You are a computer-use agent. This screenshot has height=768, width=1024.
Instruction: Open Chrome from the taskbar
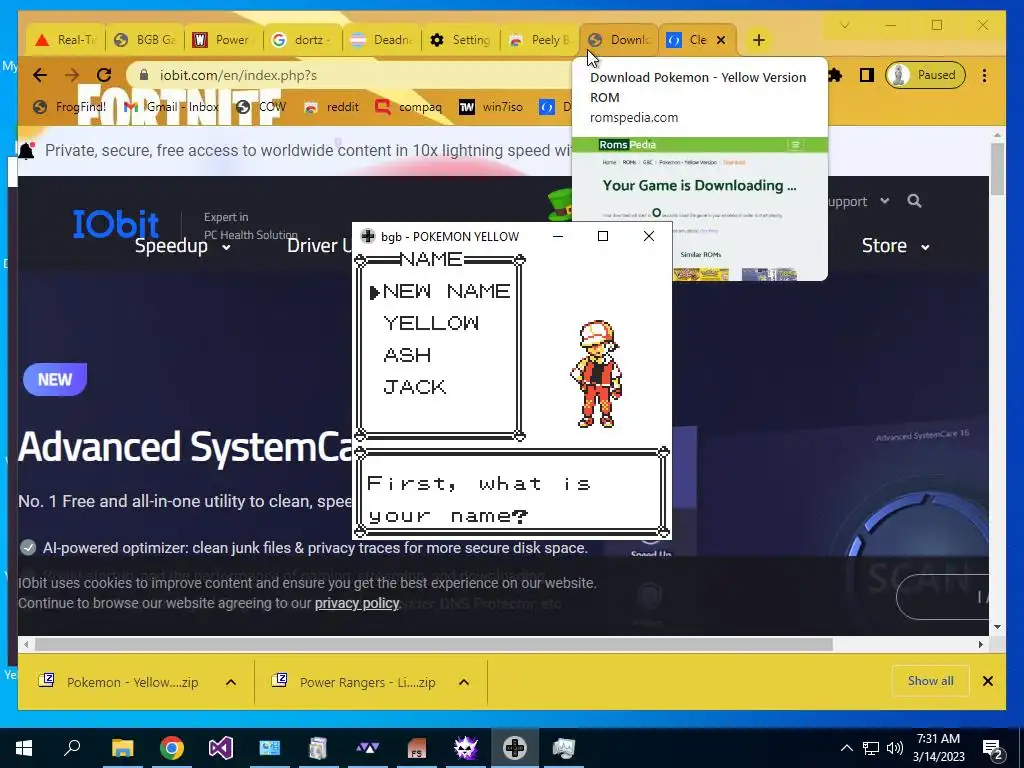pyautogui.click(x=172, y=748)
